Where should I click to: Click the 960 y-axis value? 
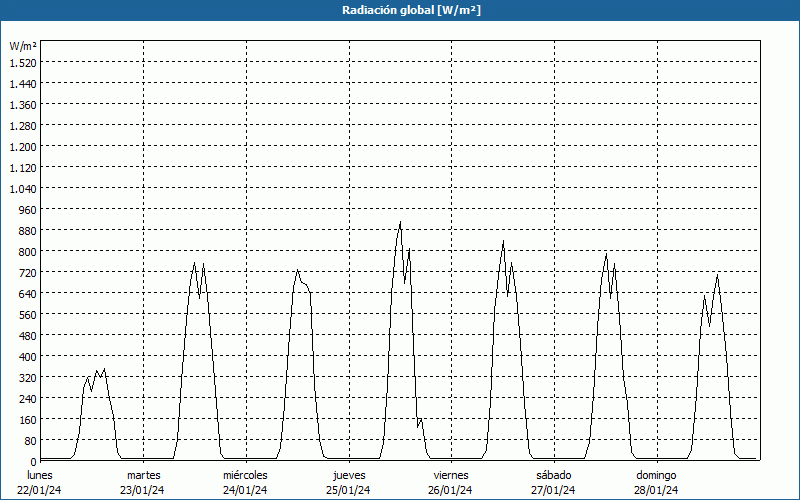pos(28,210)
